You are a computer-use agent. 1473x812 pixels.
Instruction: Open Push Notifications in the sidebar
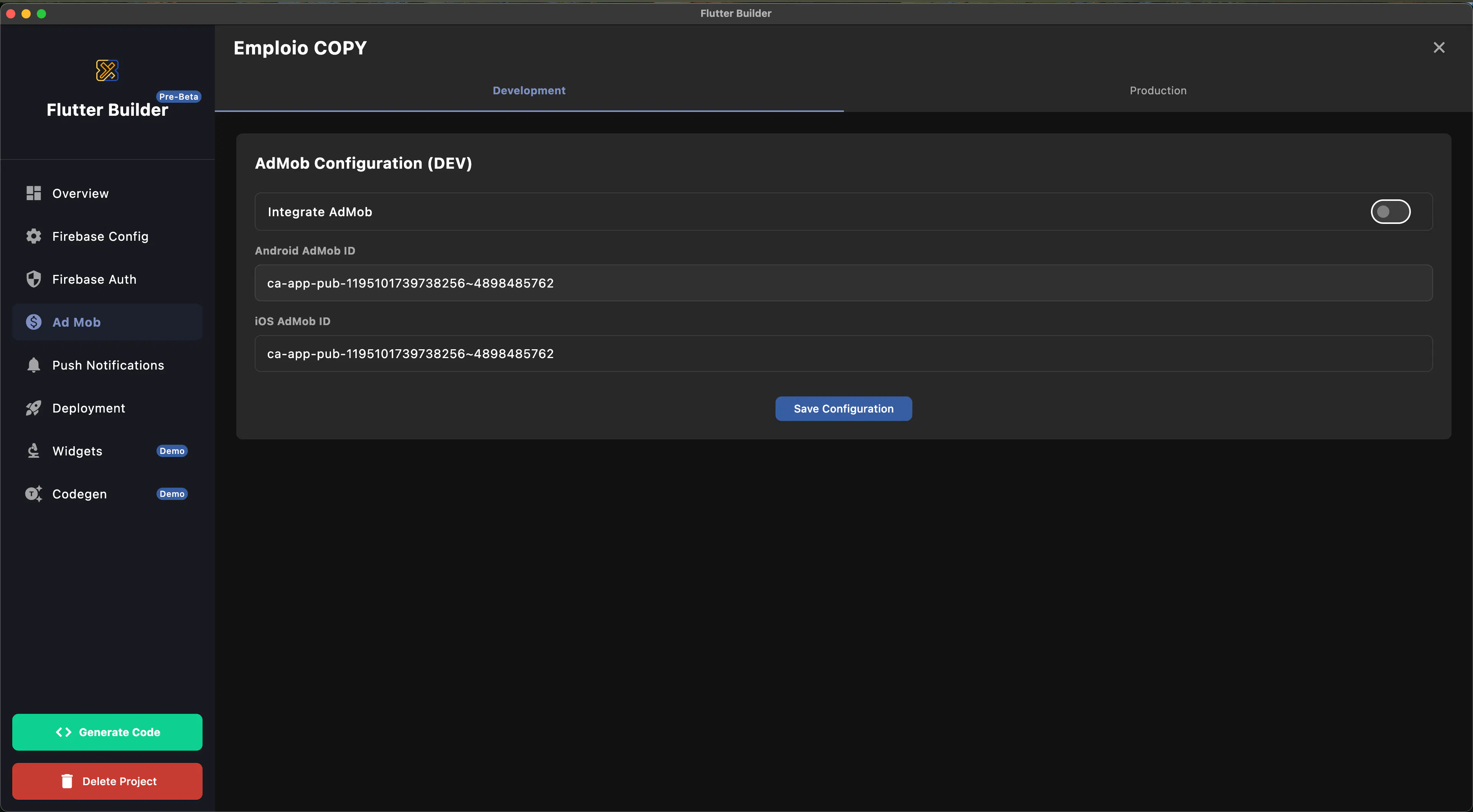click(x=107, y=365)
